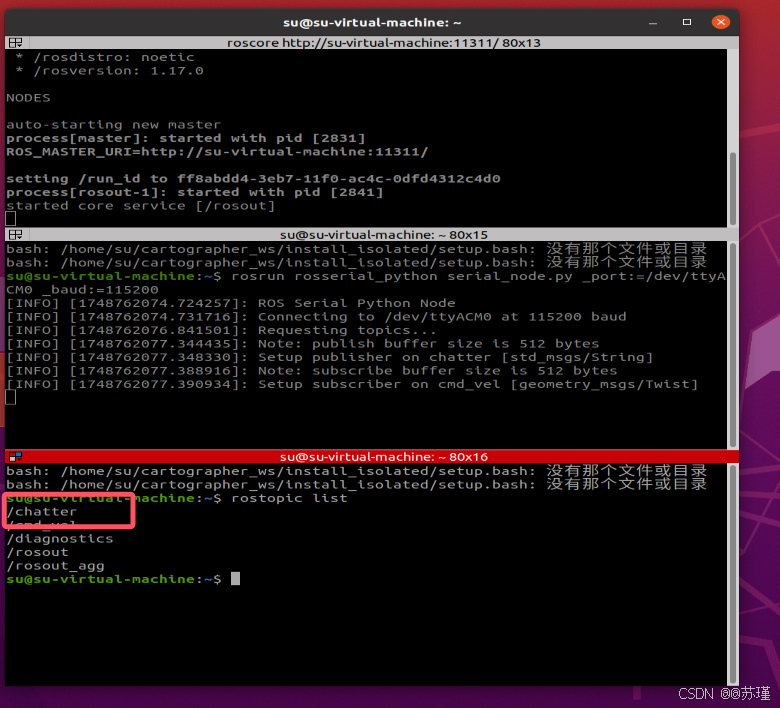Click the NODES heading
Screen dimensions: 780x708
point(28,98)
